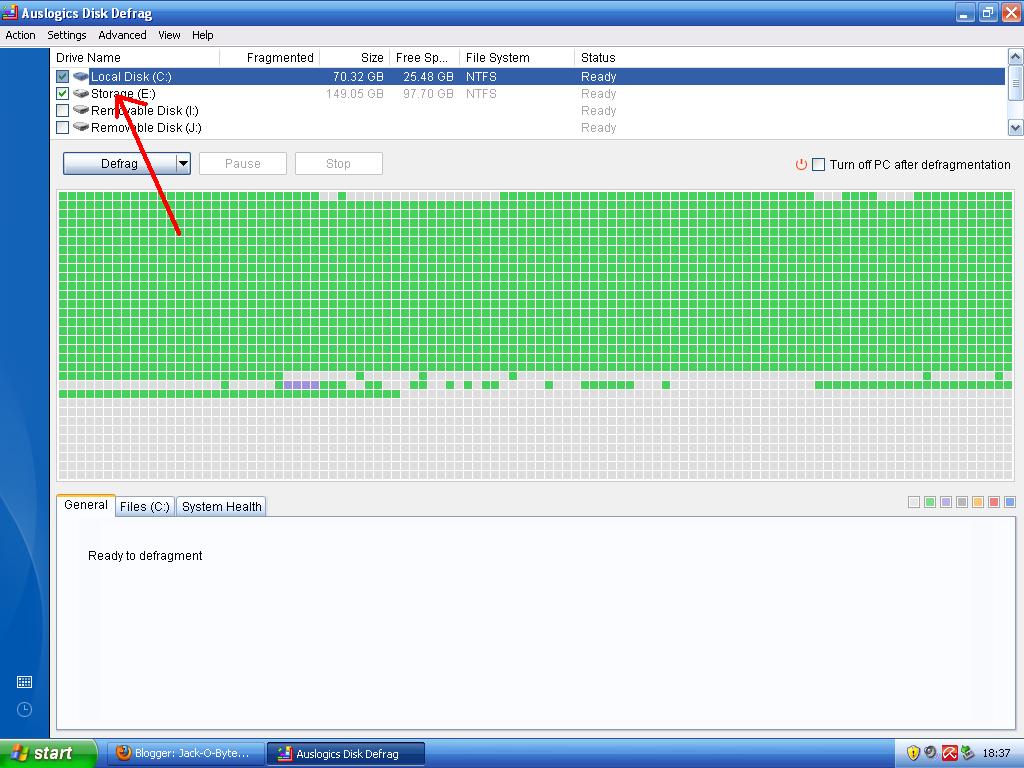Click the drive list scroll up arrow

1016,57
